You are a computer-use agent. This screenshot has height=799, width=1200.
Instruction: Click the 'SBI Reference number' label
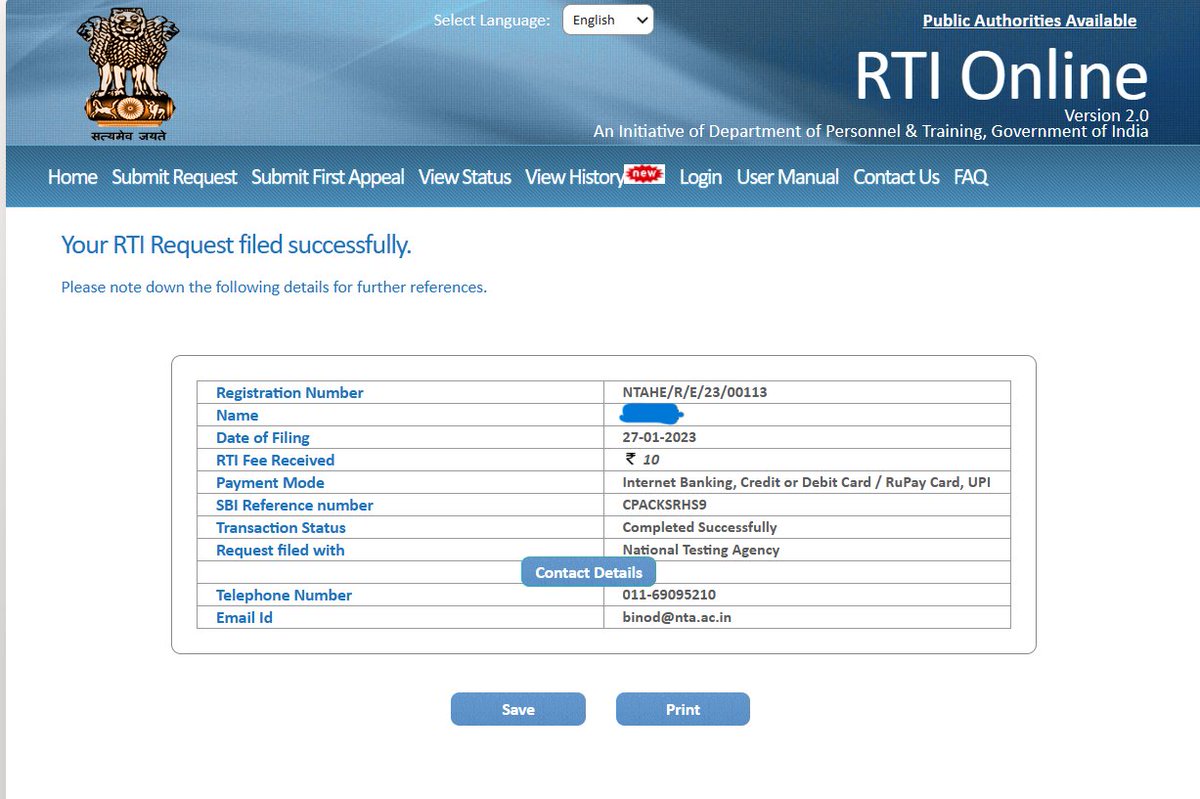294,505
